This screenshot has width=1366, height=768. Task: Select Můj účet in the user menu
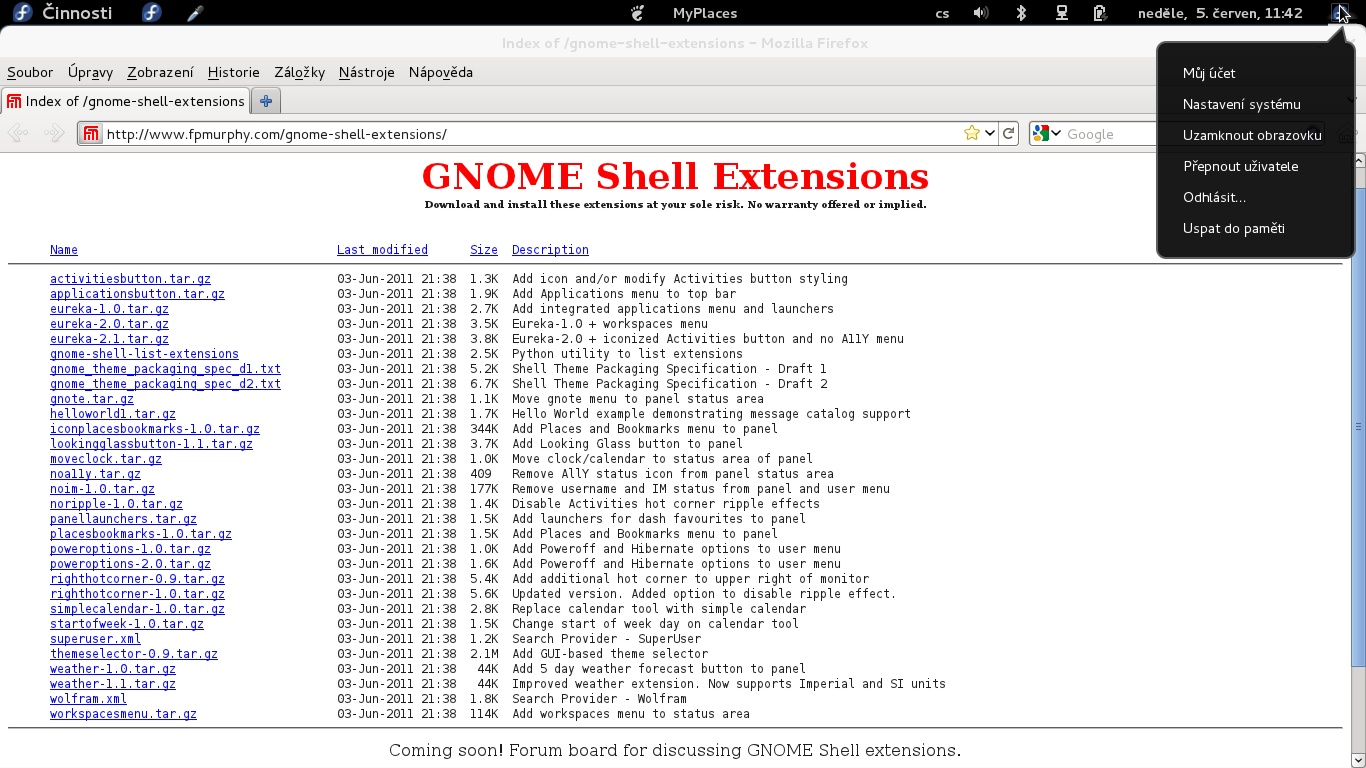1209,73
